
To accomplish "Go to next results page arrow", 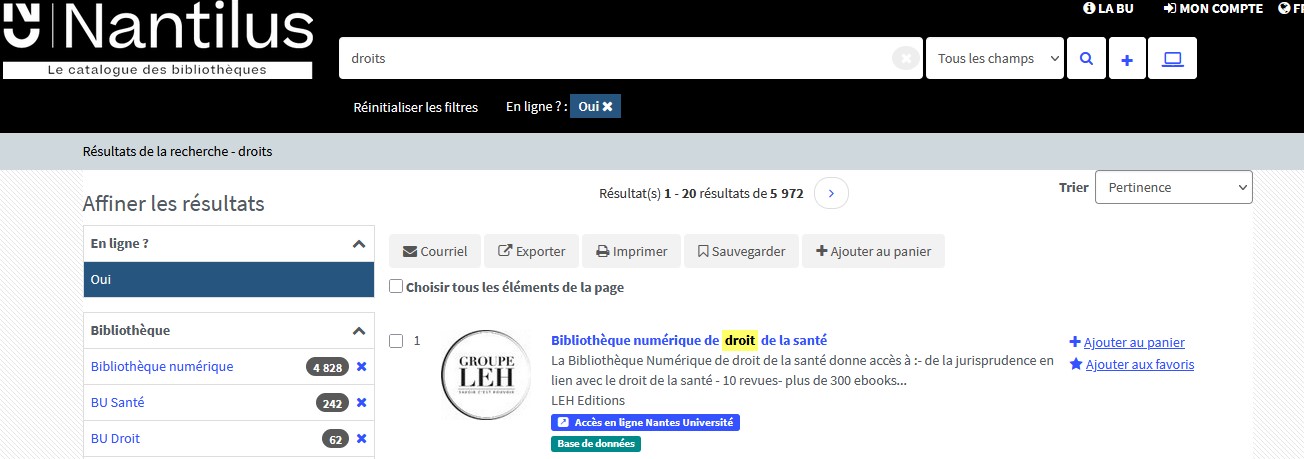I will coord(831,193).
